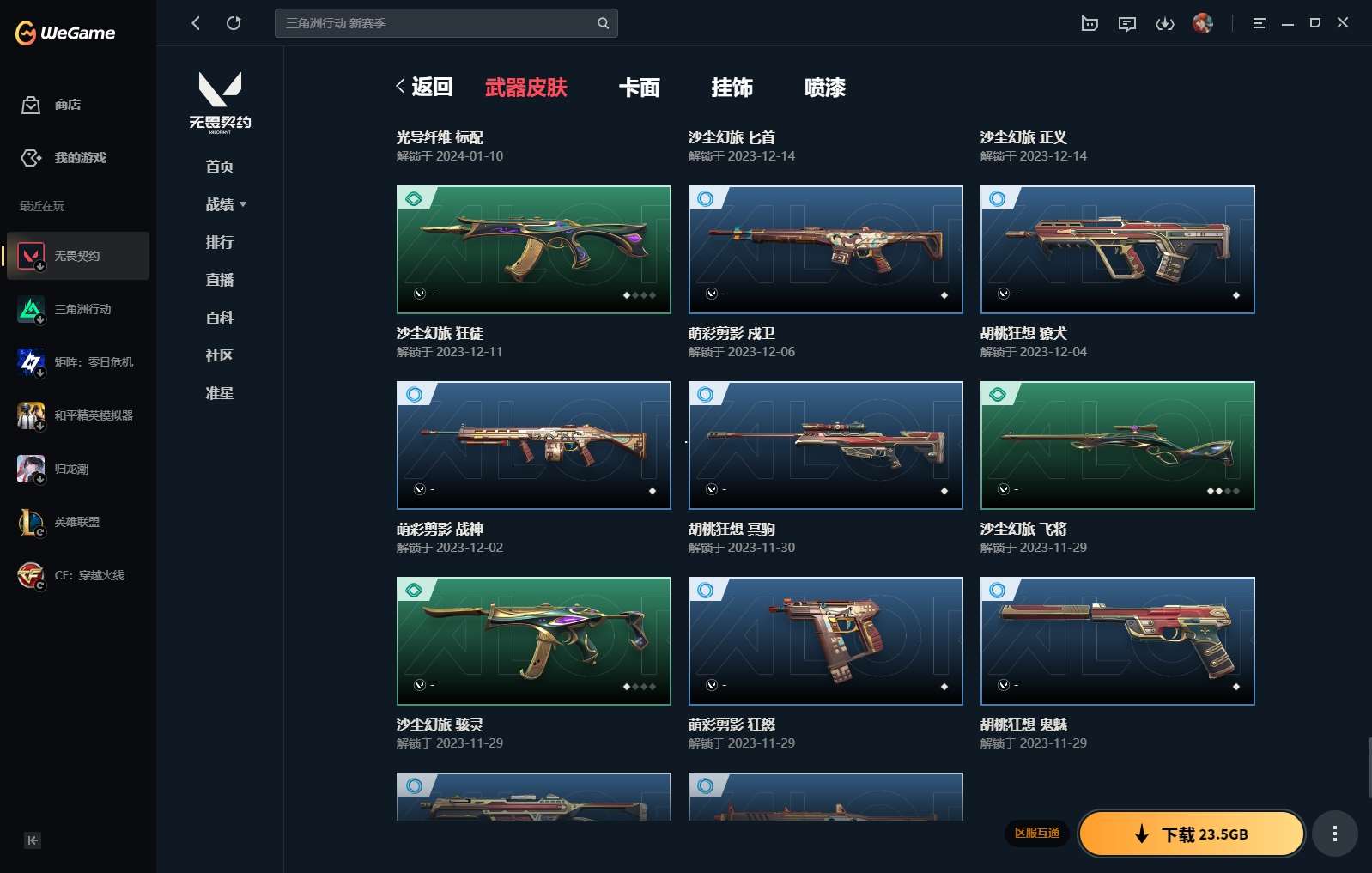Click the page vertical scrollbar

pyautogui.click(x=1369, y=767)
